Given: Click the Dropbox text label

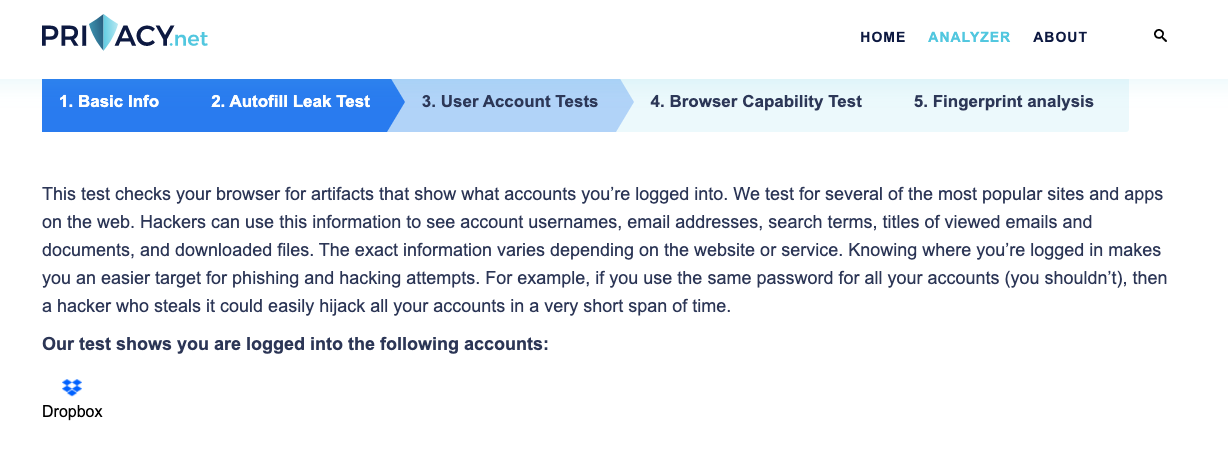Looking at the screenshot, I should (x=72, y=411).
